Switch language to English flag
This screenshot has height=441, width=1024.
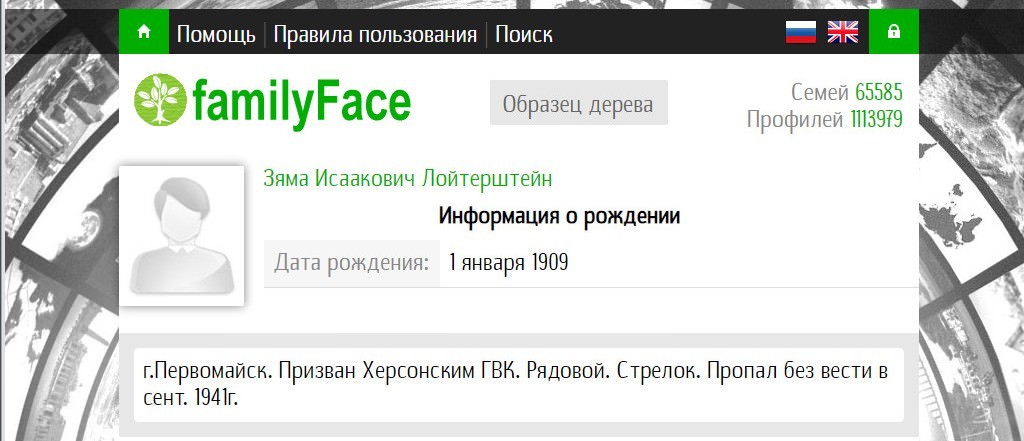click(843, 32)
